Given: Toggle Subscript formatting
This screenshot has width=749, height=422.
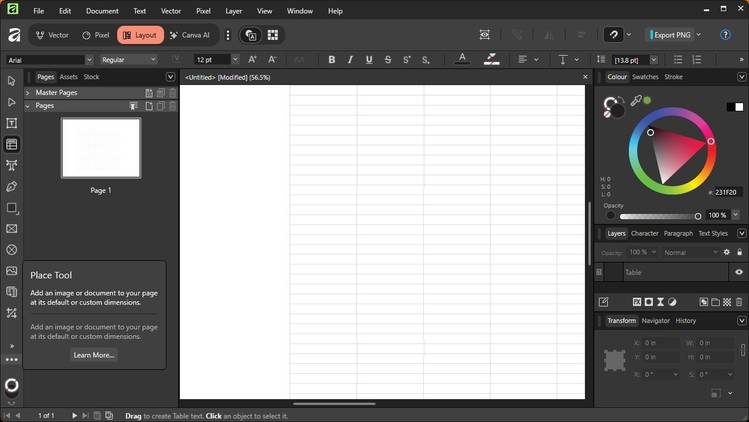Looking at the screenshot, I should [426, 59].
